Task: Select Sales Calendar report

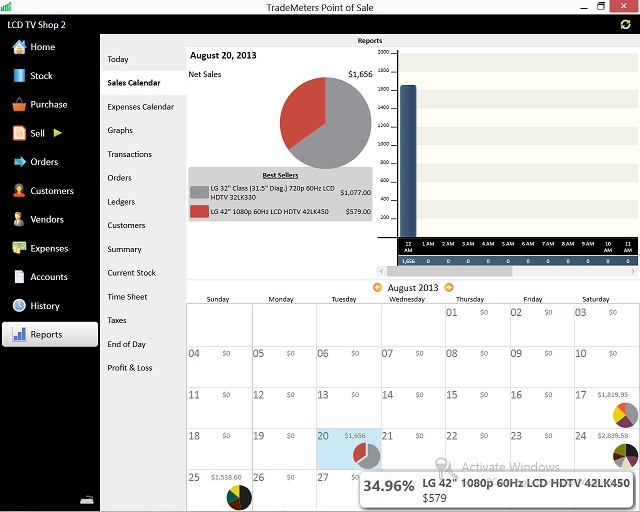Action: 143,83
